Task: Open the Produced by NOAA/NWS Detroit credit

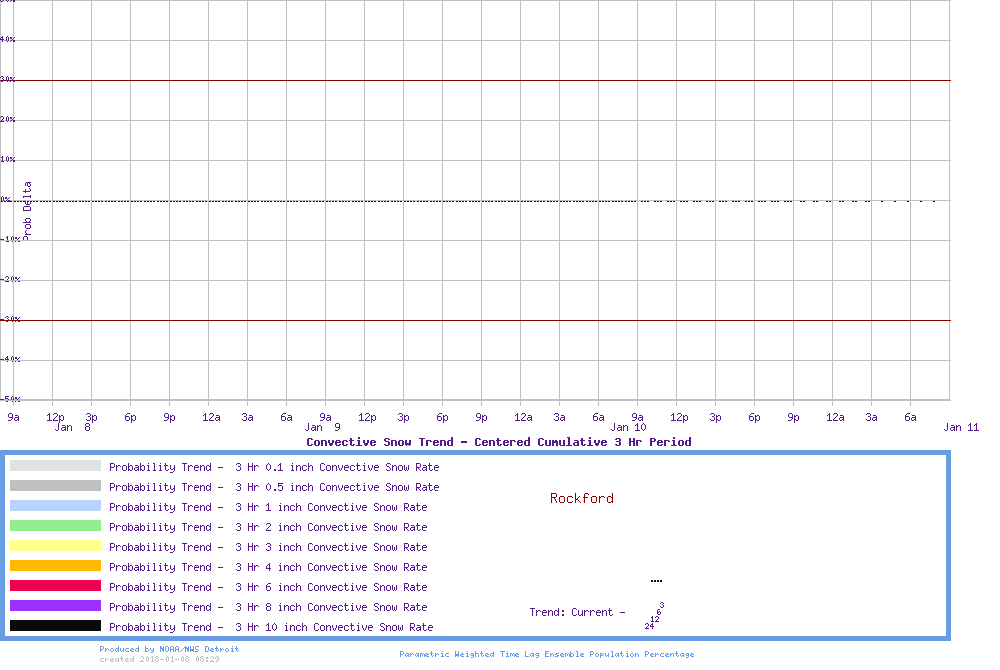Action: coord(169,649)
